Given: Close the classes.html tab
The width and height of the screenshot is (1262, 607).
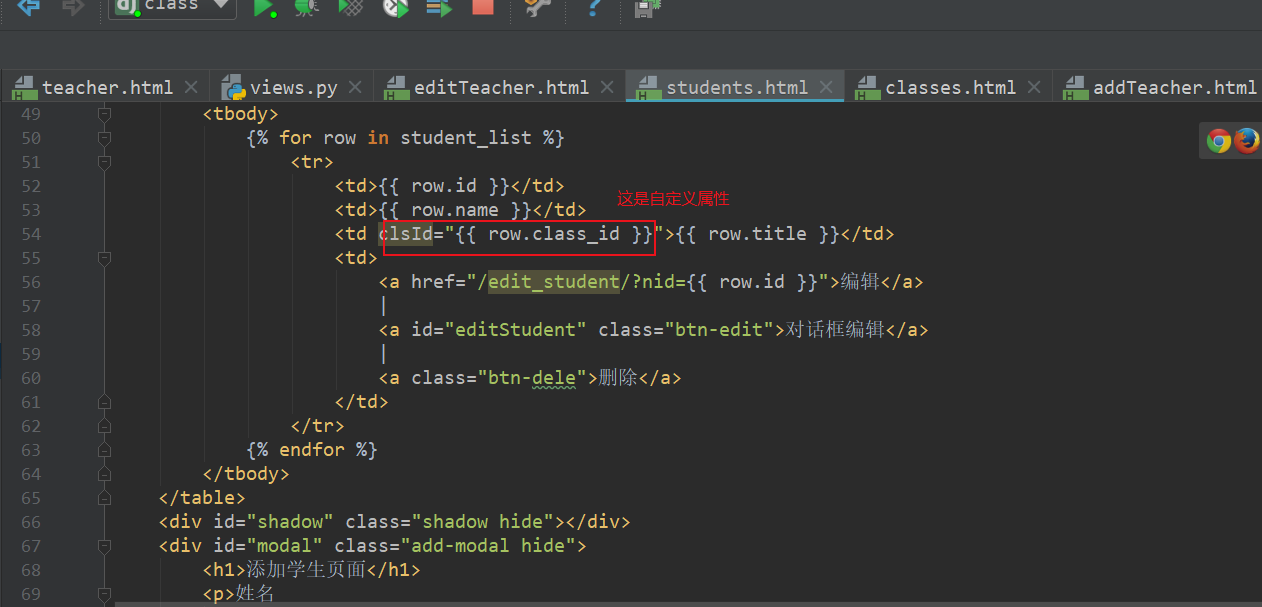Looking at the screenshot, I should (x=1034, y=87).
